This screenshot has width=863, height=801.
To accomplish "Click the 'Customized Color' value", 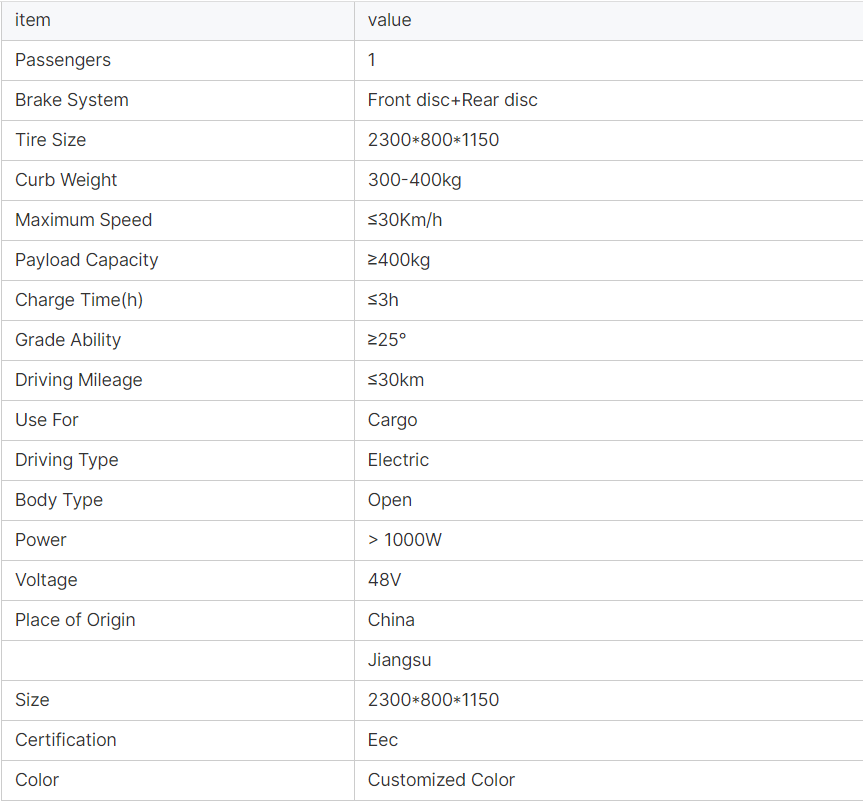I will click(441, 780).
